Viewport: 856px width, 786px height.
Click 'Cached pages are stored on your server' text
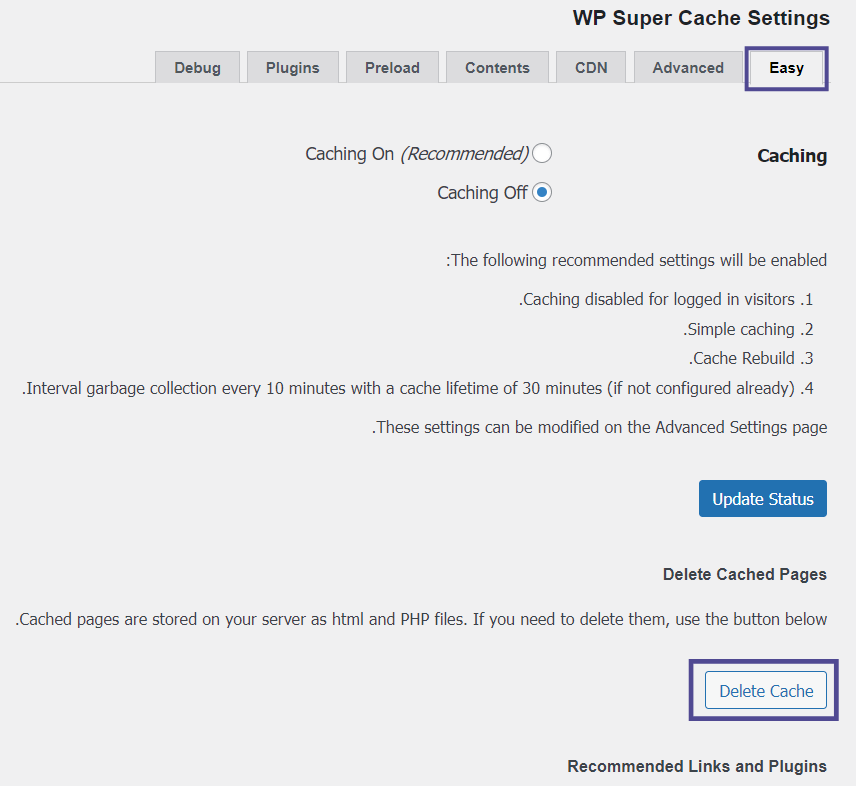[x=421, y=620]
